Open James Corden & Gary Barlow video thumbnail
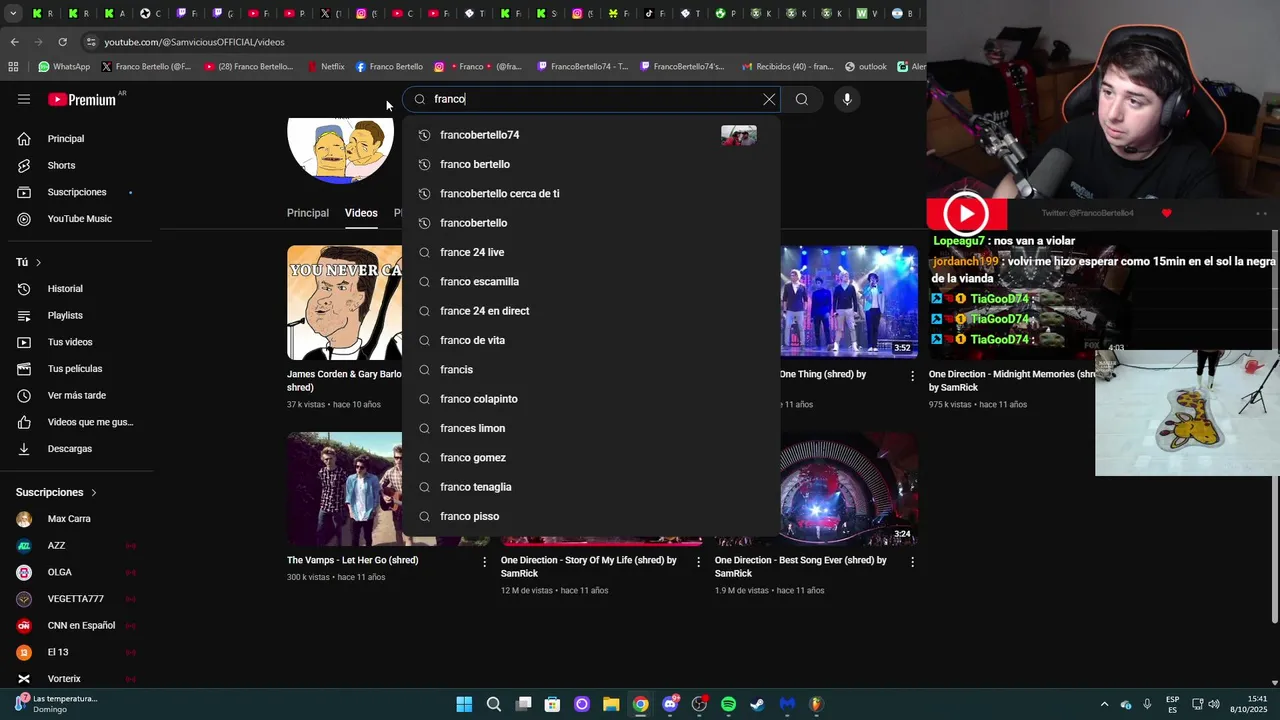 tap(345, 303)
